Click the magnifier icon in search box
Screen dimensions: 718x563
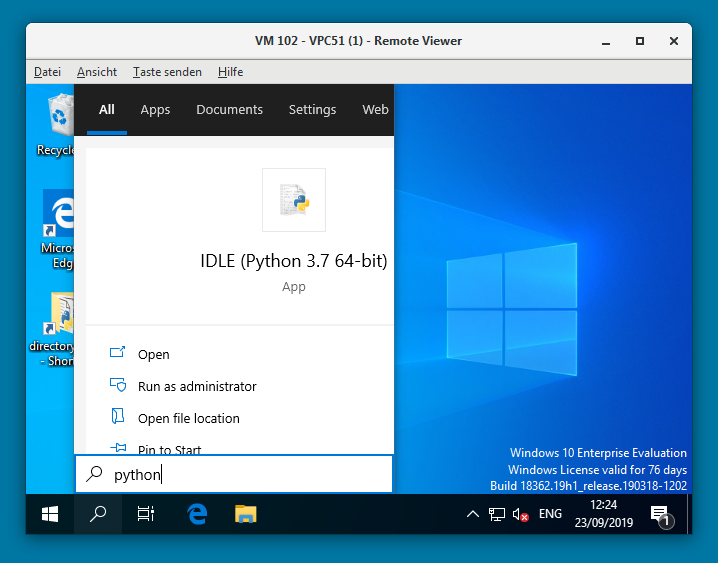coord(94,474)
